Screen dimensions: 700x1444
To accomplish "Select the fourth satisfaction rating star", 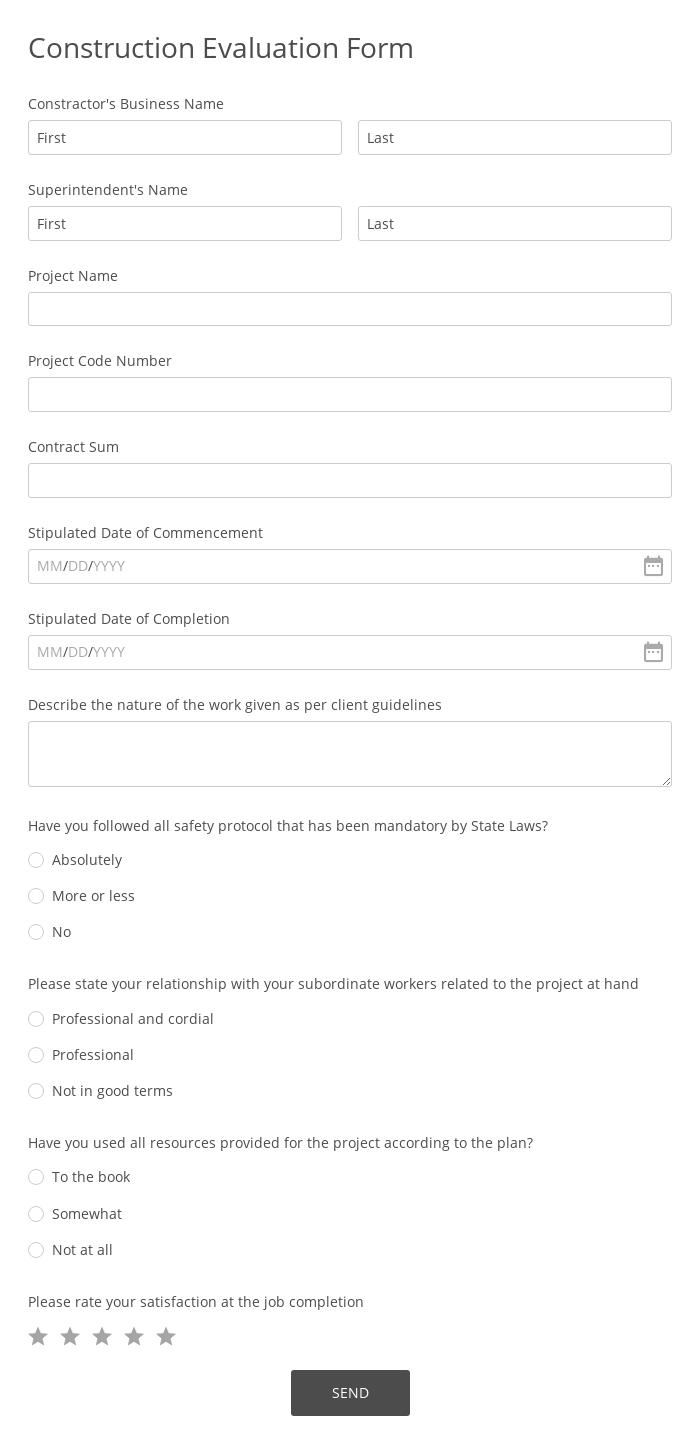I will pyautogui.click(x=134, y=1336).
